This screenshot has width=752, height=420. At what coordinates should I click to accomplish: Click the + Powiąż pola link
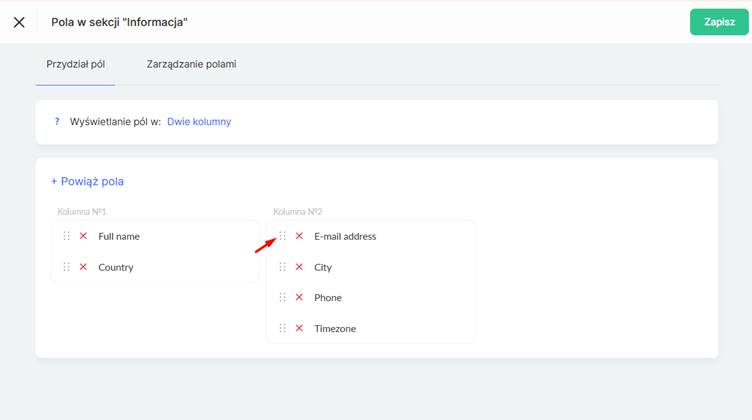tap(87, 181)
